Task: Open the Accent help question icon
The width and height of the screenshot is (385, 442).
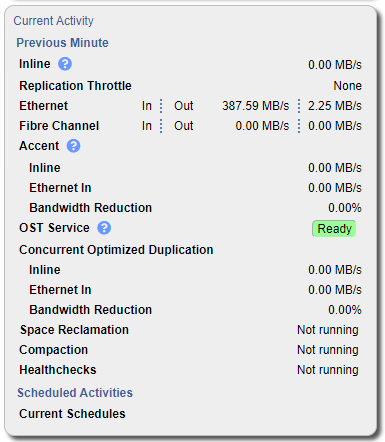Action: (73, 146)
